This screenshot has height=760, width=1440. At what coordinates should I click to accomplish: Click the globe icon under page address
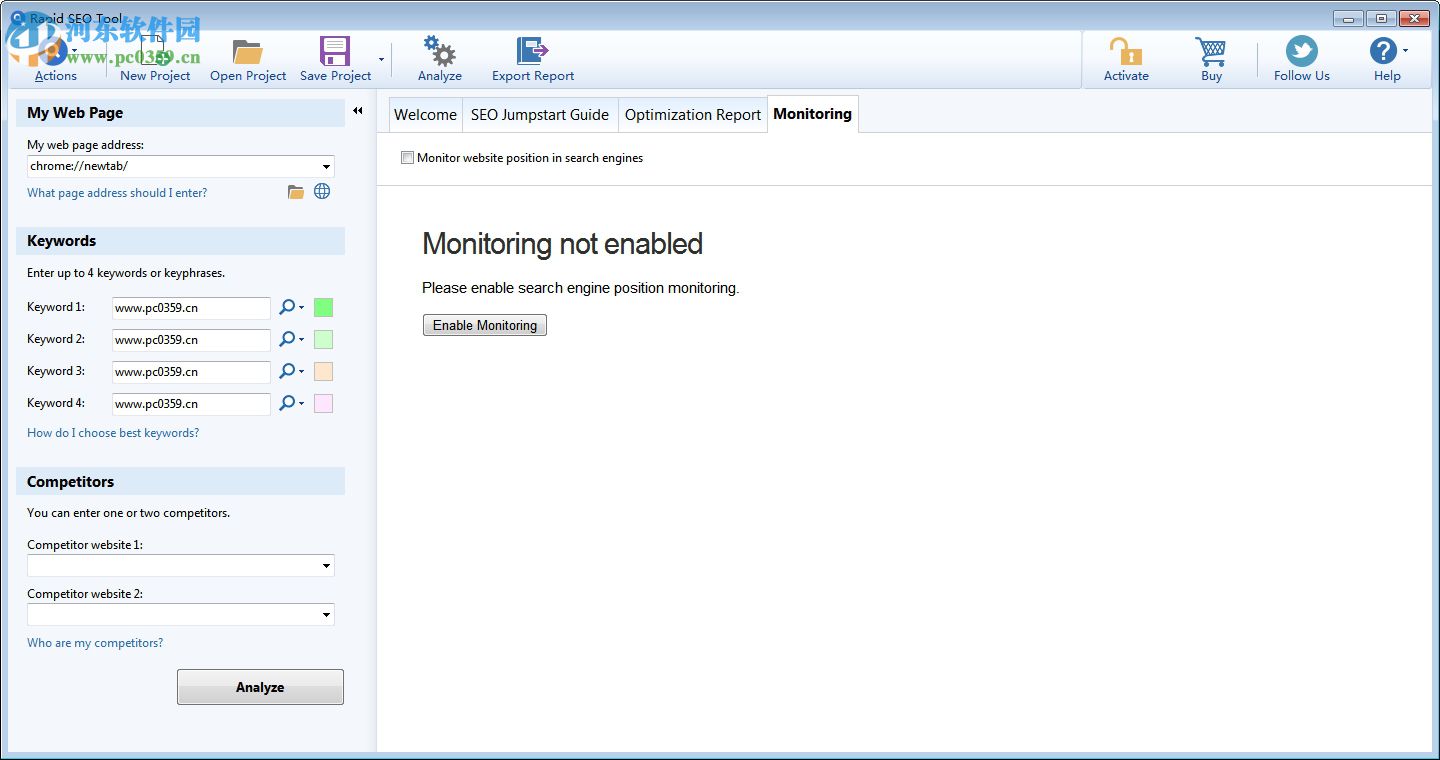click(322, 192)
